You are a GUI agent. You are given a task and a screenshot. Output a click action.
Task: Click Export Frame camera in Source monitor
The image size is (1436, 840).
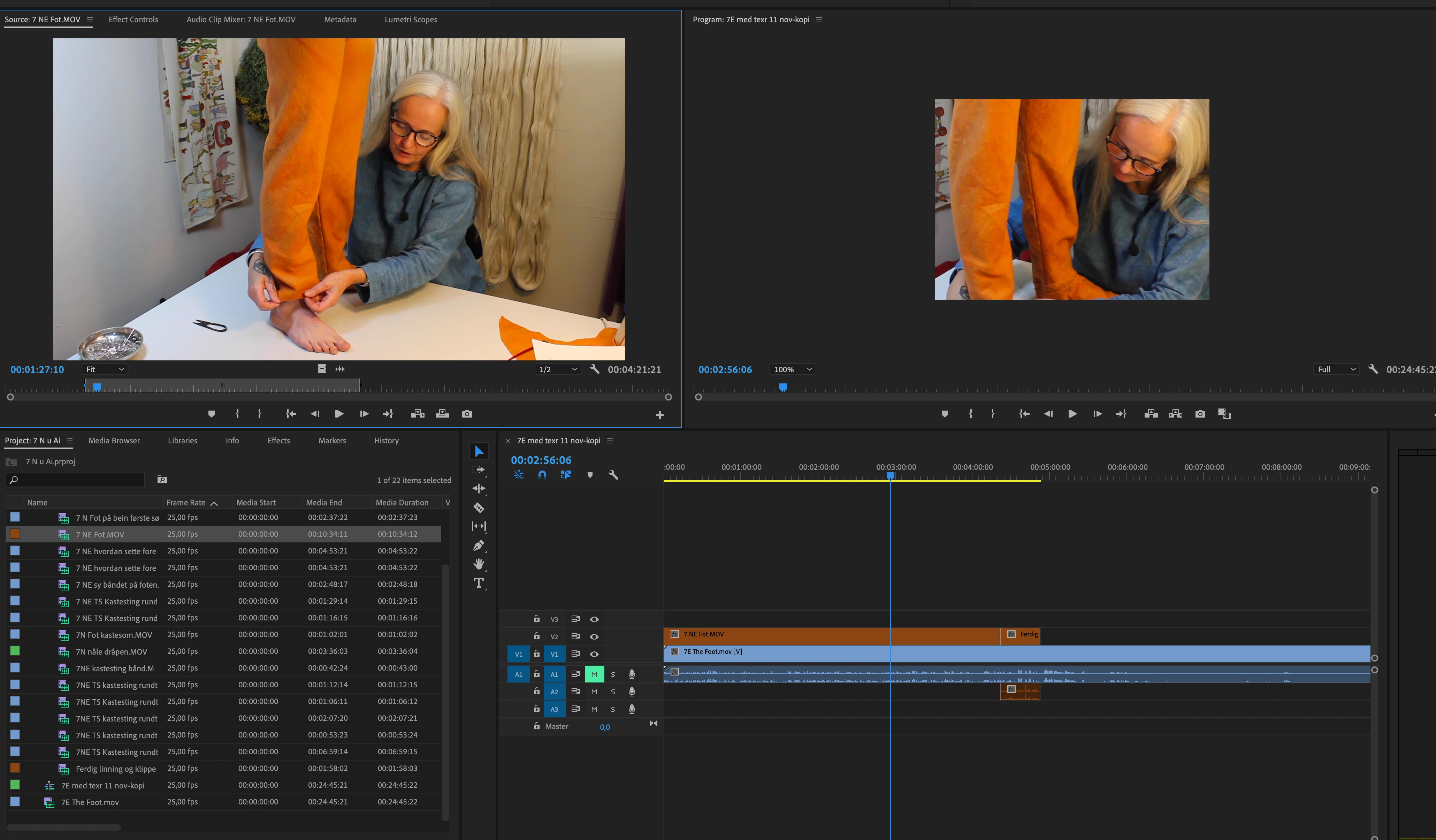467,414
